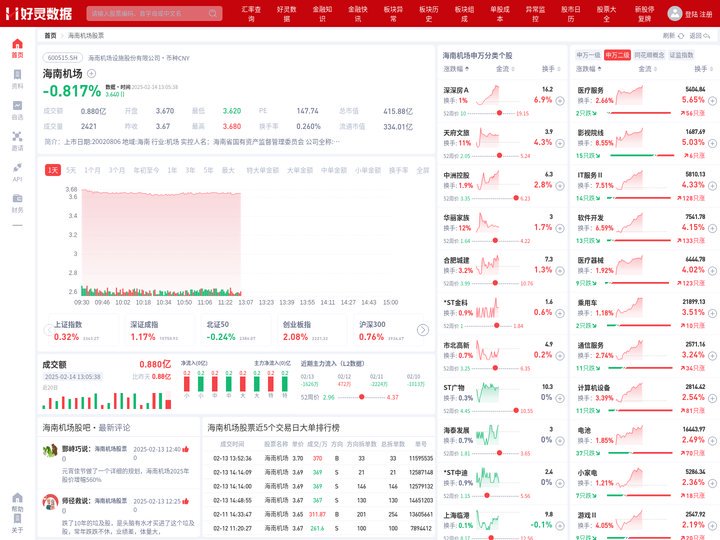This screenshot has height=540, width=720.
Task: Click the 600515.SH stock code badge
Action: click(63, 58)
